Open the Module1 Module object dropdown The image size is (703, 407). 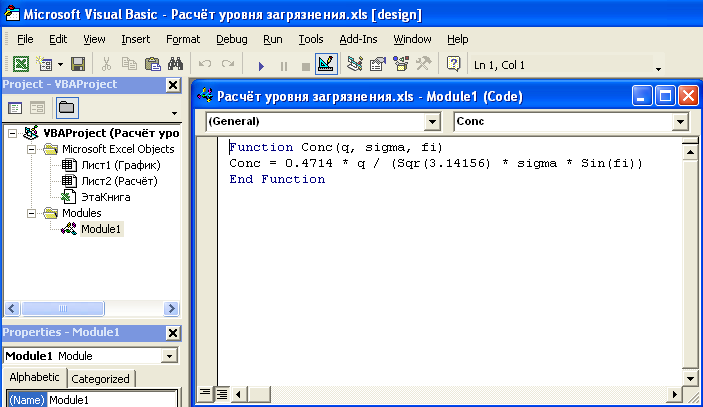pos(169,356)
